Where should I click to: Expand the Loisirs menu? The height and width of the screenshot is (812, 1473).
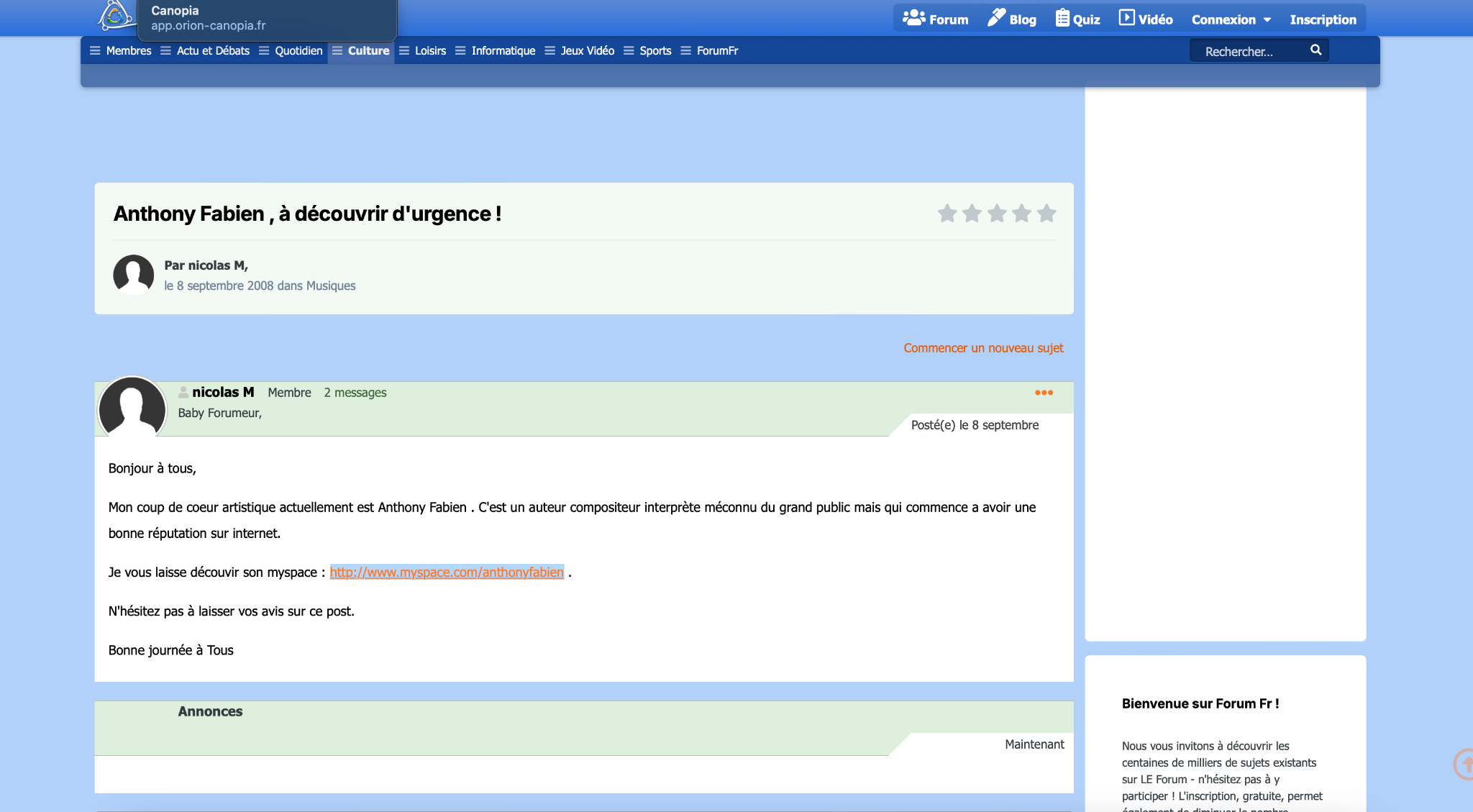pyautogui.click(x=423, y=50)
